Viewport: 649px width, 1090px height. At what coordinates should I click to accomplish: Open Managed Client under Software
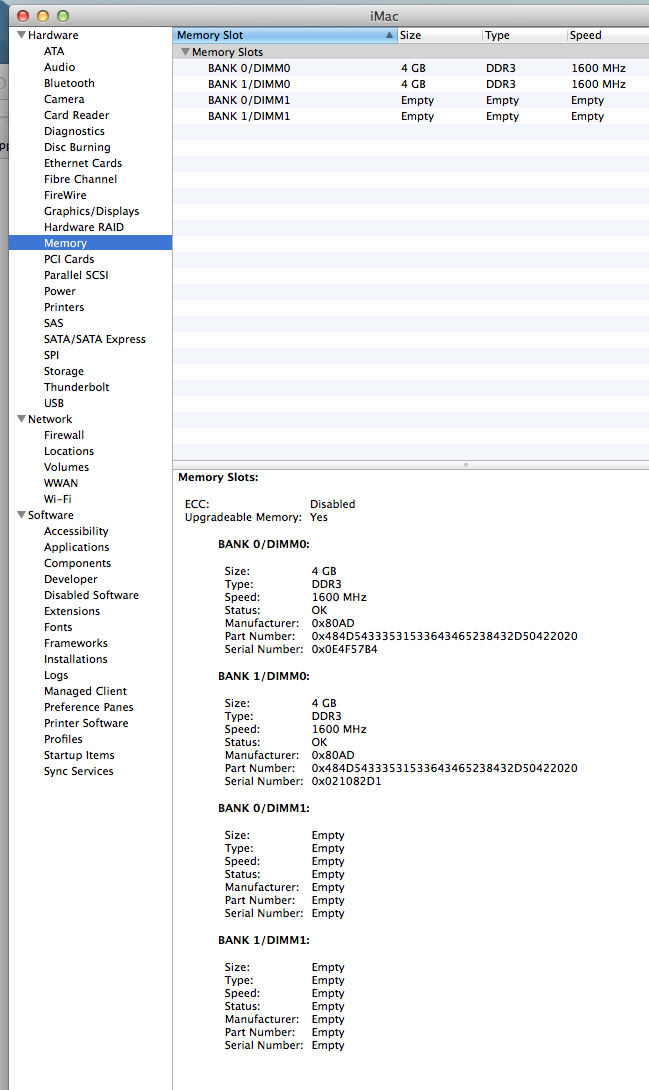pos(85,690)
